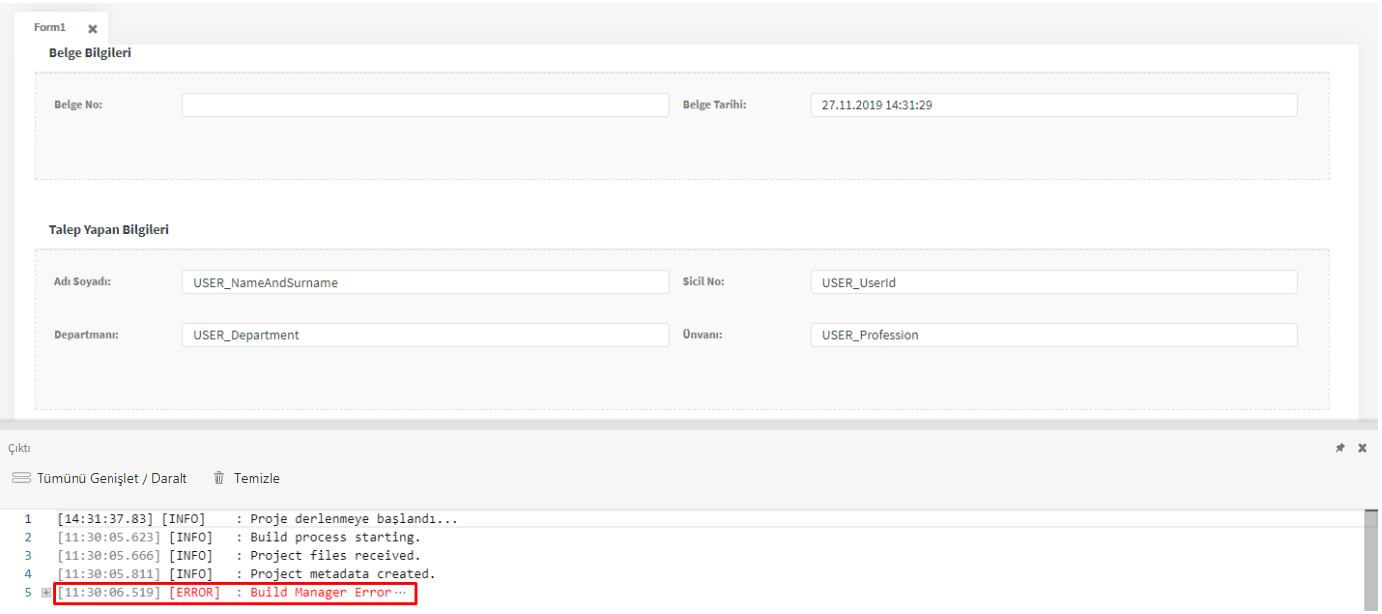Image resolution: width=1382 pixels, height=614 pixels.
Task: Click the Ünvanı label
Action: click(x=700, y=335)
